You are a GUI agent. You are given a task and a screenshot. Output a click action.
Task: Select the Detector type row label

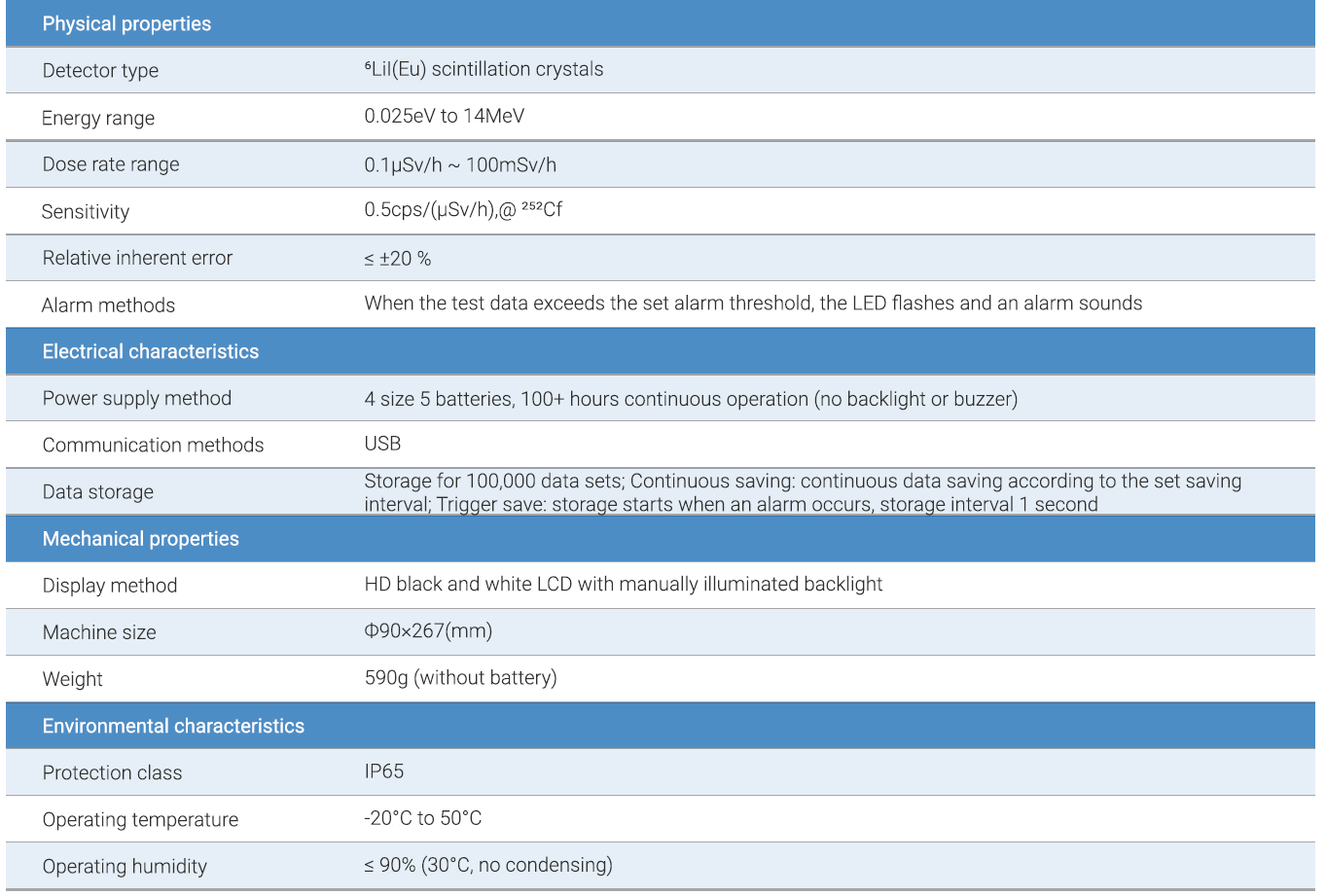click(x=100, y=71)
